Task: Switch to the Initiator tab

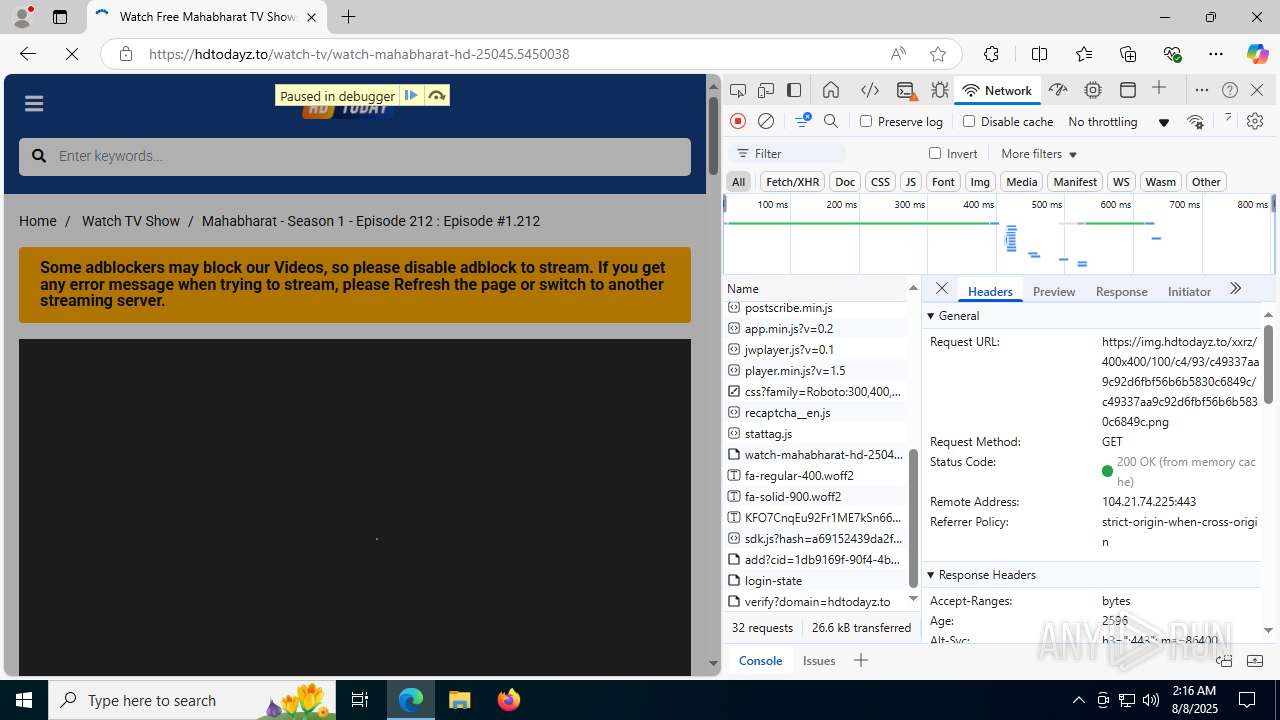Action: click(x=1189, y=291)
